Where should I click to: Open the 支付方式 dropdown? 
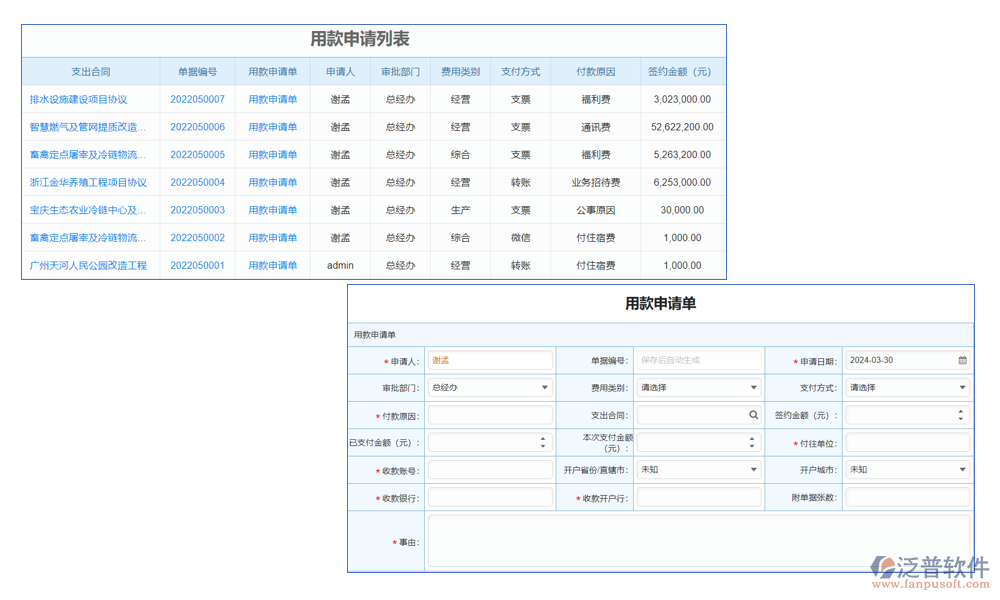pyautogui.click(x=961, y=387)
